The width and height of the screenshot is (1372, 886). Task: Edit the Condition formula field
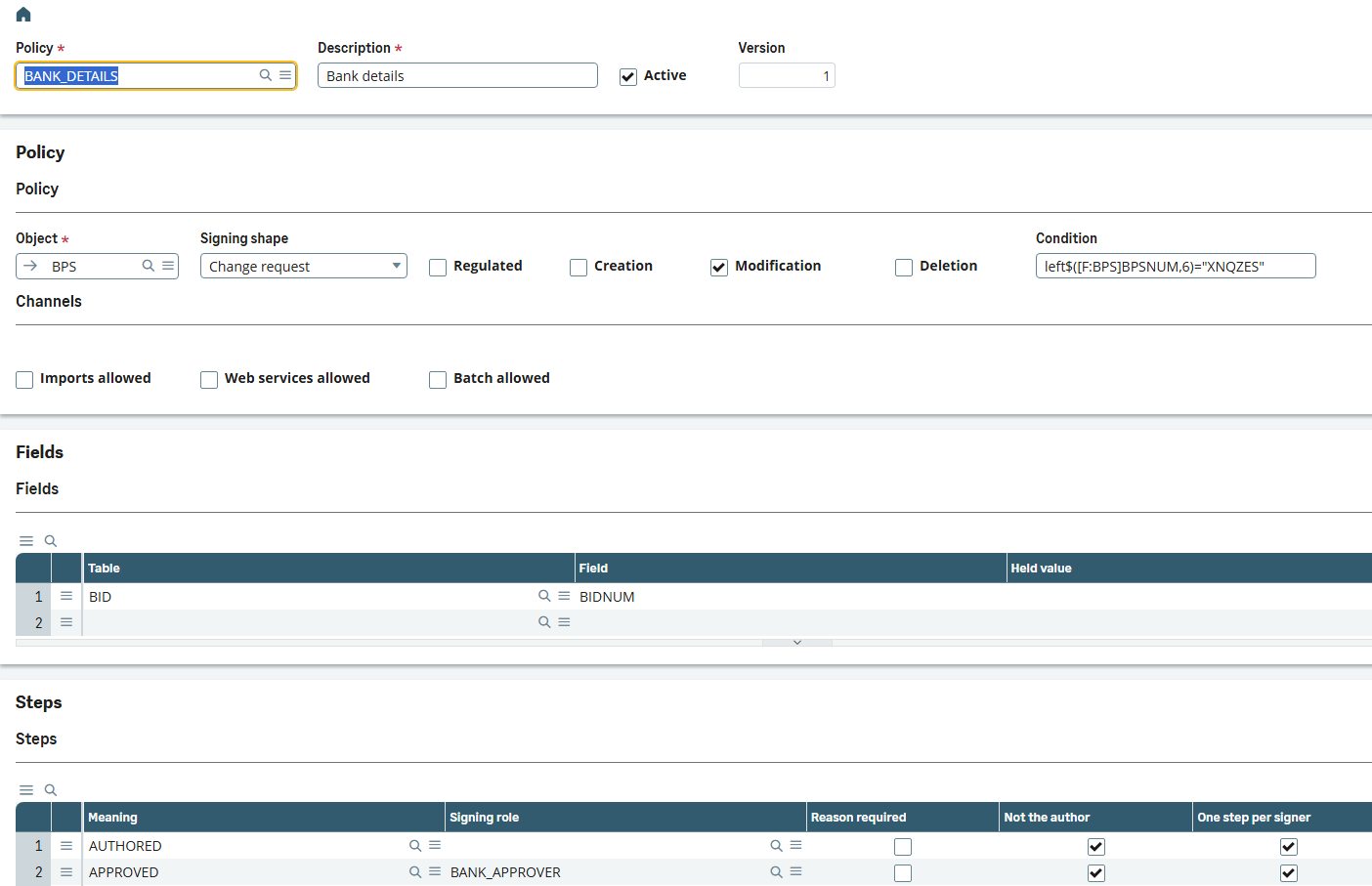pyautogui.click(x=1176, y=266)
